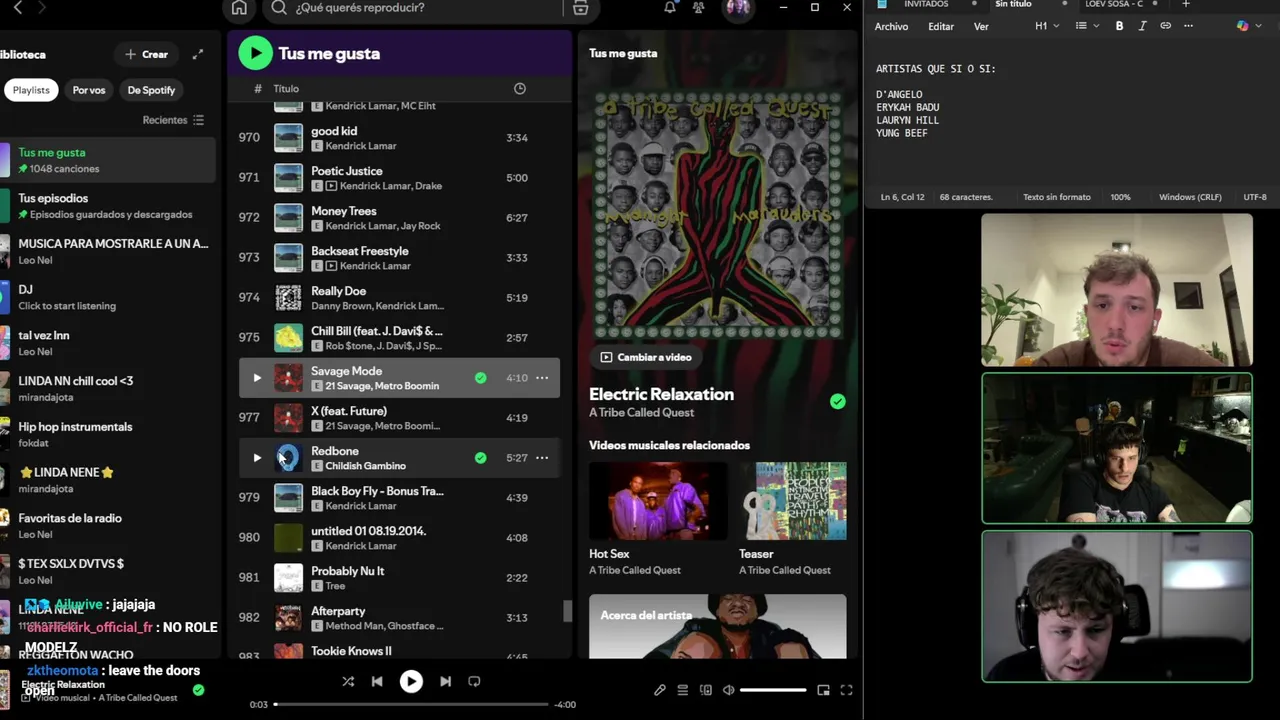Go to Spotify Home icon

point(239,8)
